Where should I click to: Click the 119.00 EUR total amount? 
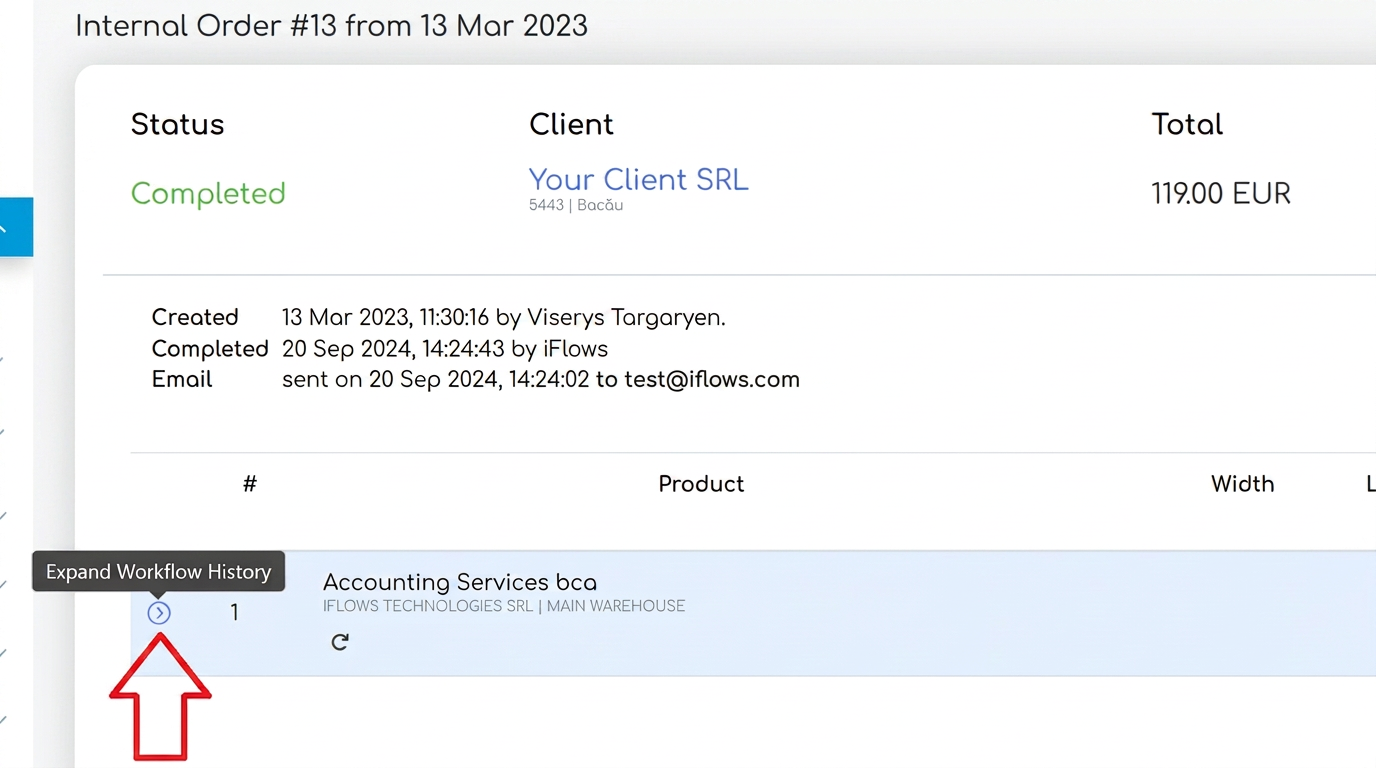click(x=1221, y=193)
